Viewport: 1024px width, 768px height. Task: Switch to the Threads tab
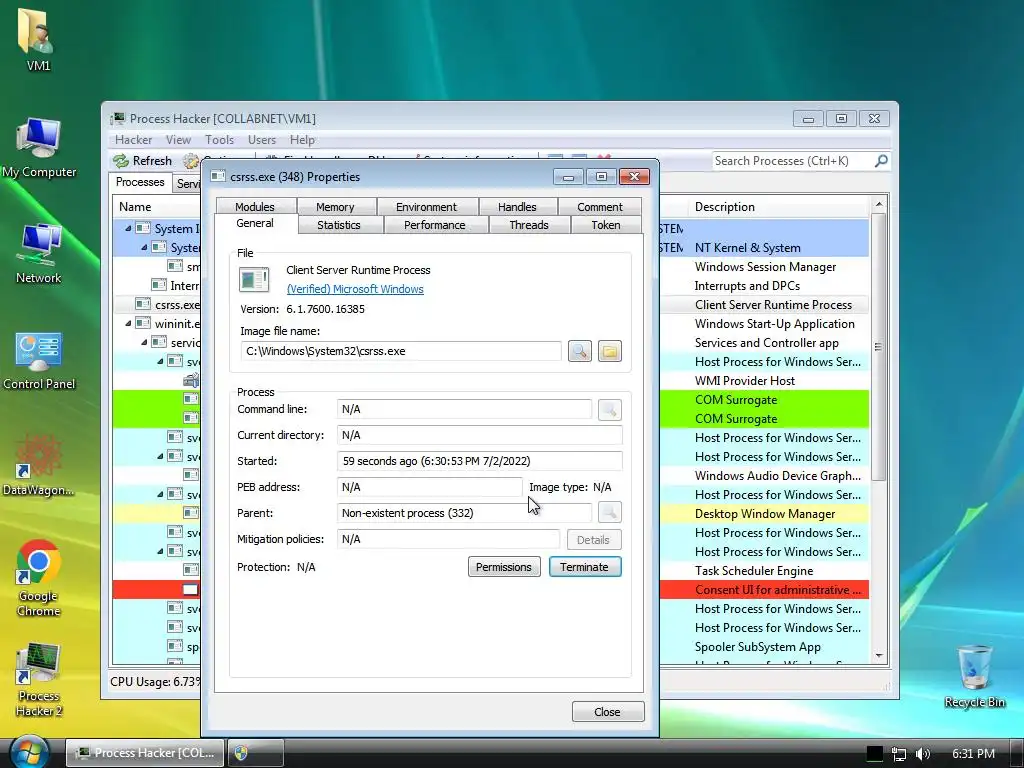529,225
